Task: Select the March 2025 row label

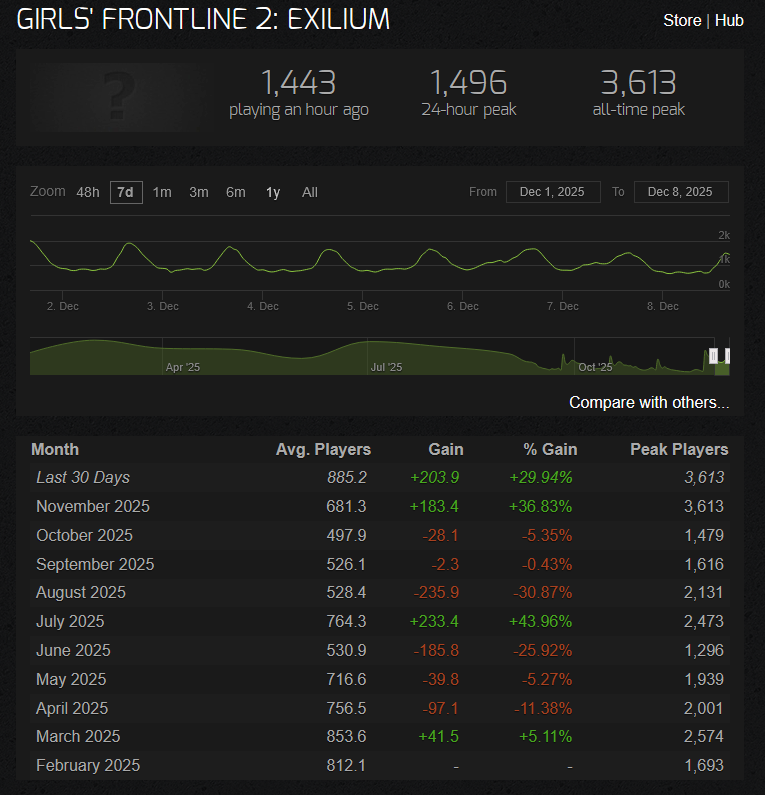Action: [x=78, y=736]
